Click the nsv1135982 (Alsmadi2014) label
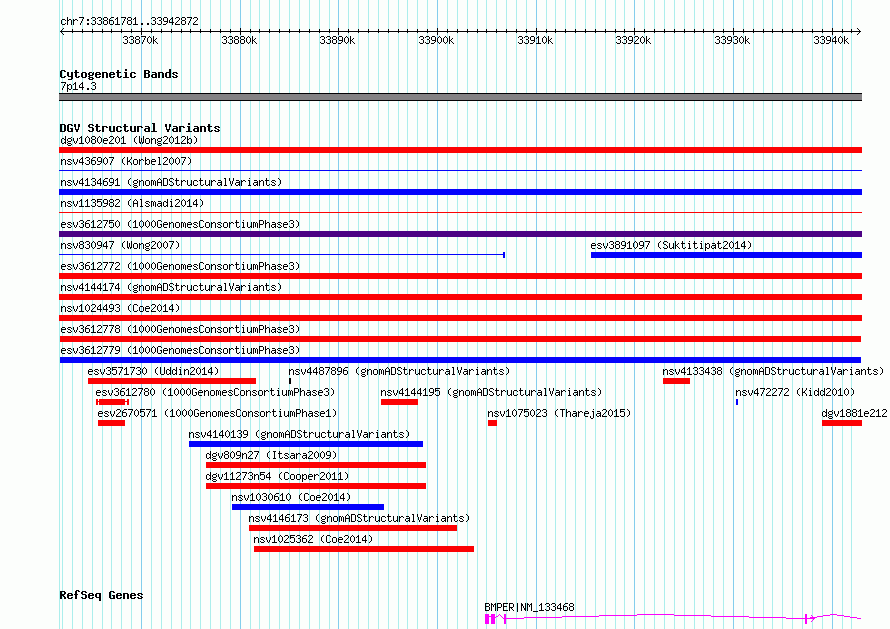 coord(132,203)
